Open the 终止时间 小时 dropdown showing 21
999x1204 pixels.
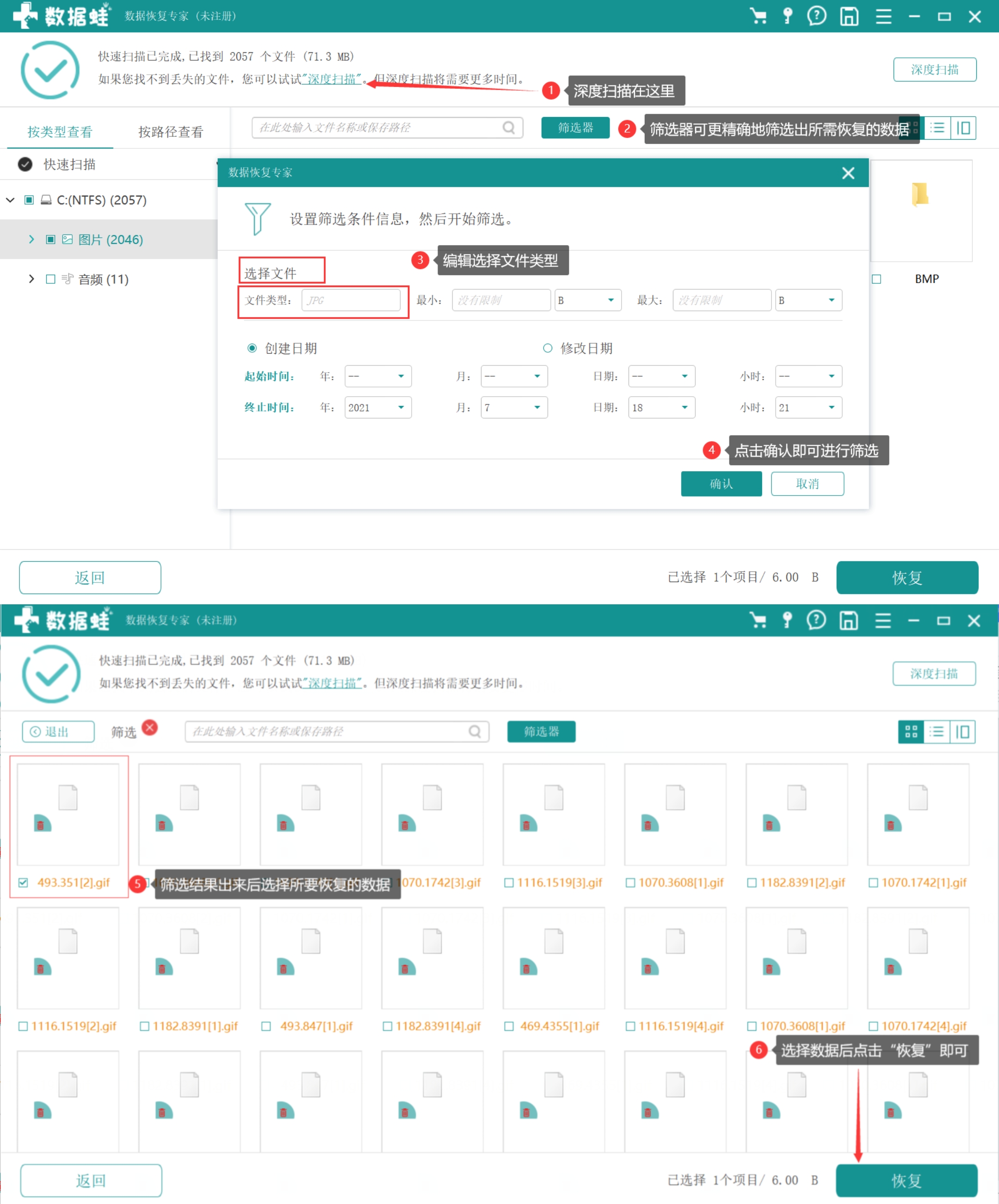coord(808,408)
